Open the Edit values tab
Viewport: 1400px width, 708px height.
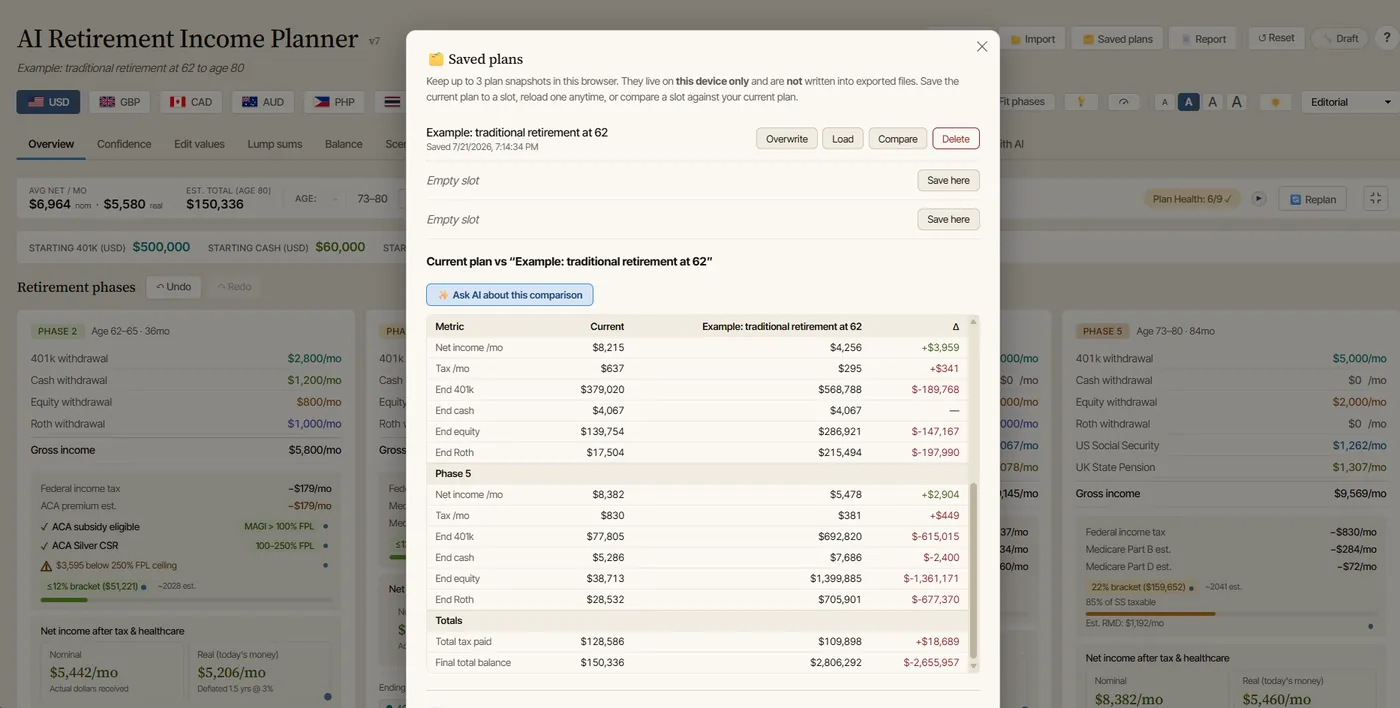(x=199, y=144)
